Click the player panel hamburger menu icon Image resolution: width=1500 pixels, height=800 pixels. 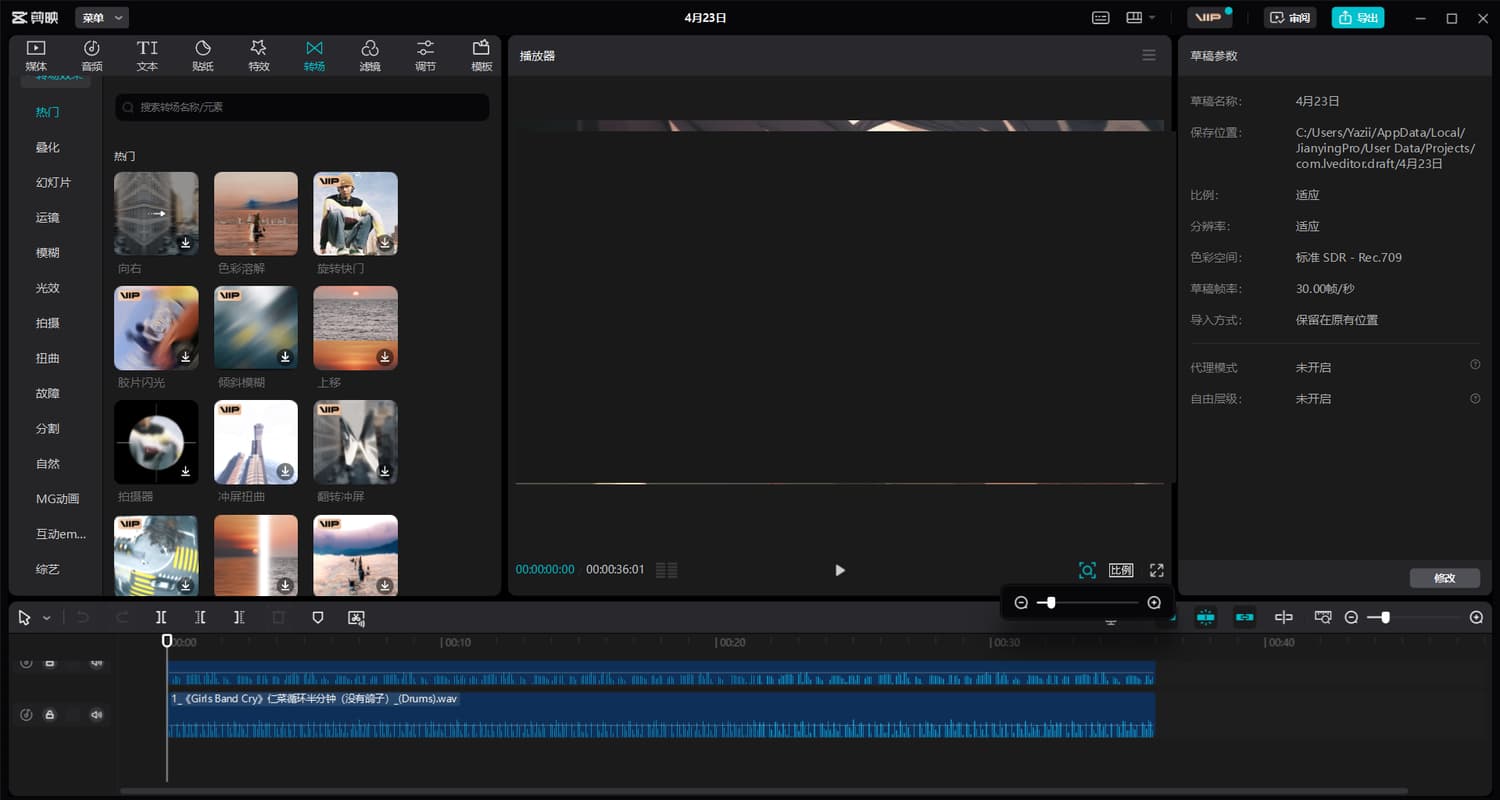tap(1149, 55)
